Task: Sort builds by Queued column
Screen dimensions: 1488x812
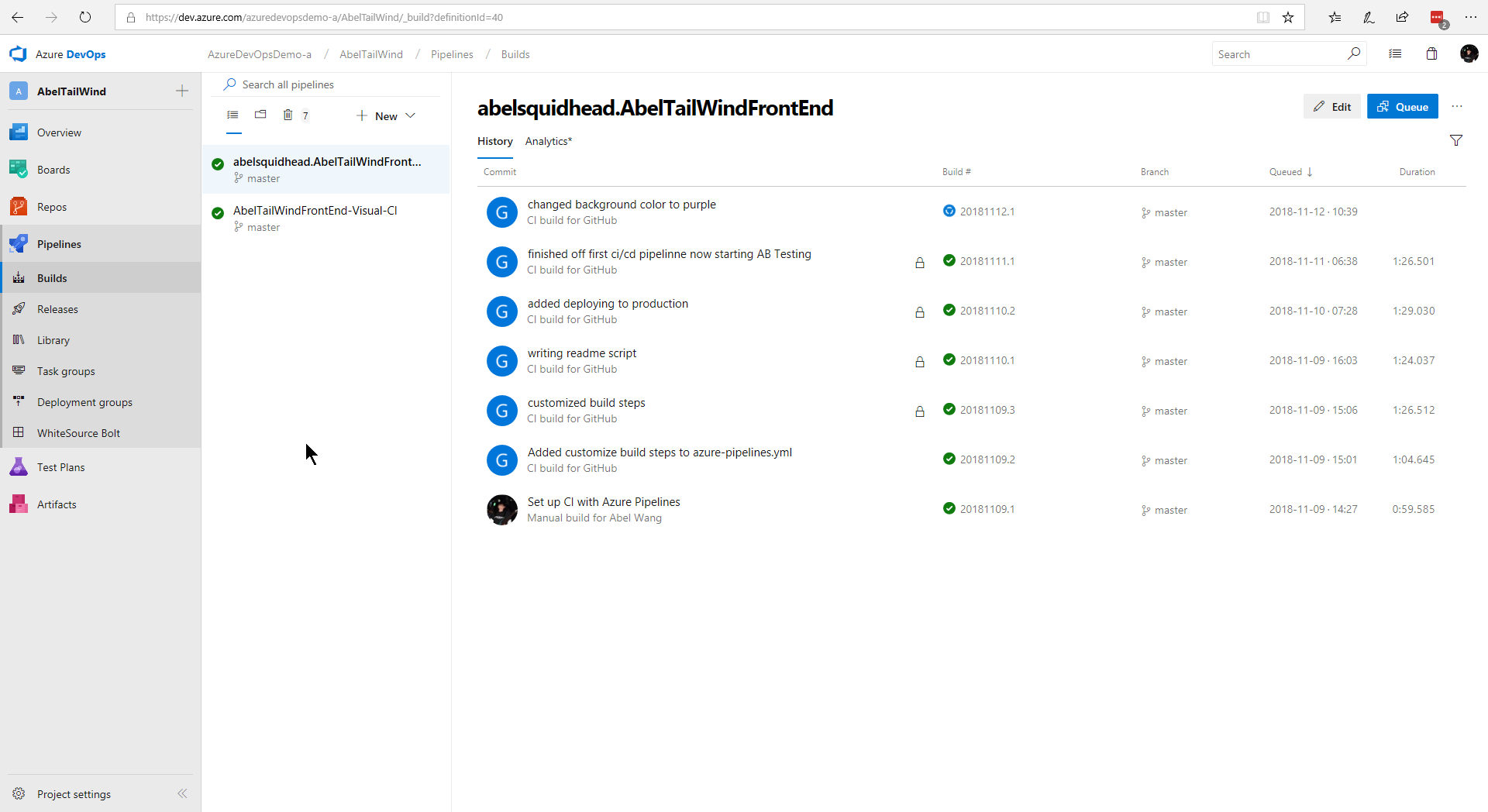Action: pyautogui.click(x=1291, y=172)
